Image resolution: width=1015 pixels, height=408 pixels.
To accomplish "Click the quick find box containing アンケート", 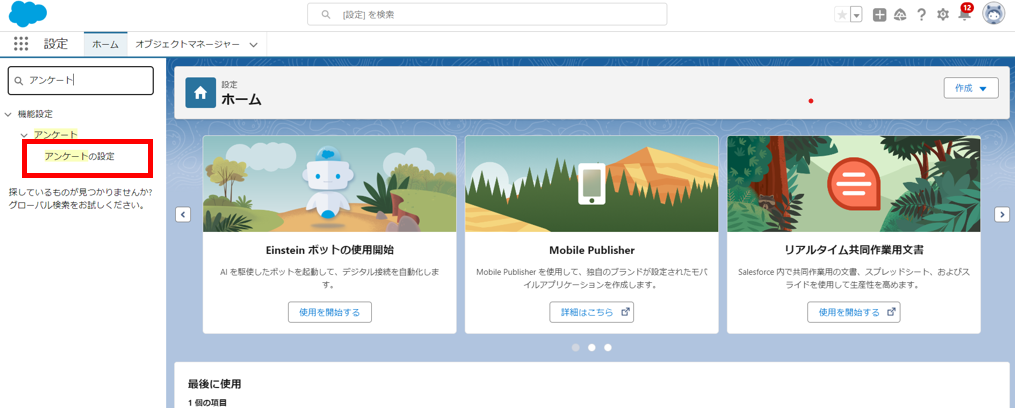I will pyautogui.click(x=80, y=80).
